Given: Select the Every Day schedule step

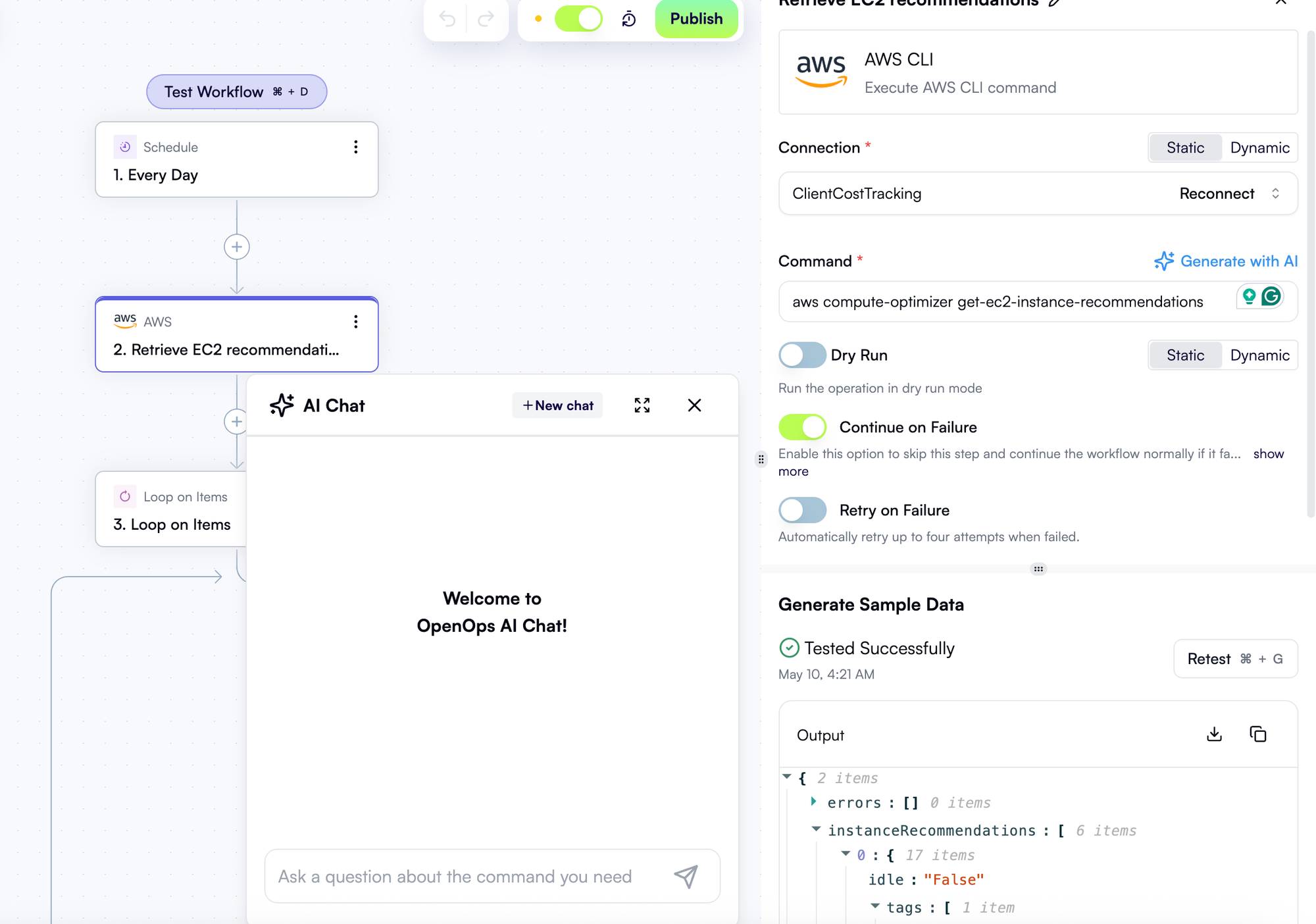Looking at the screenshot, I should 237,159.
